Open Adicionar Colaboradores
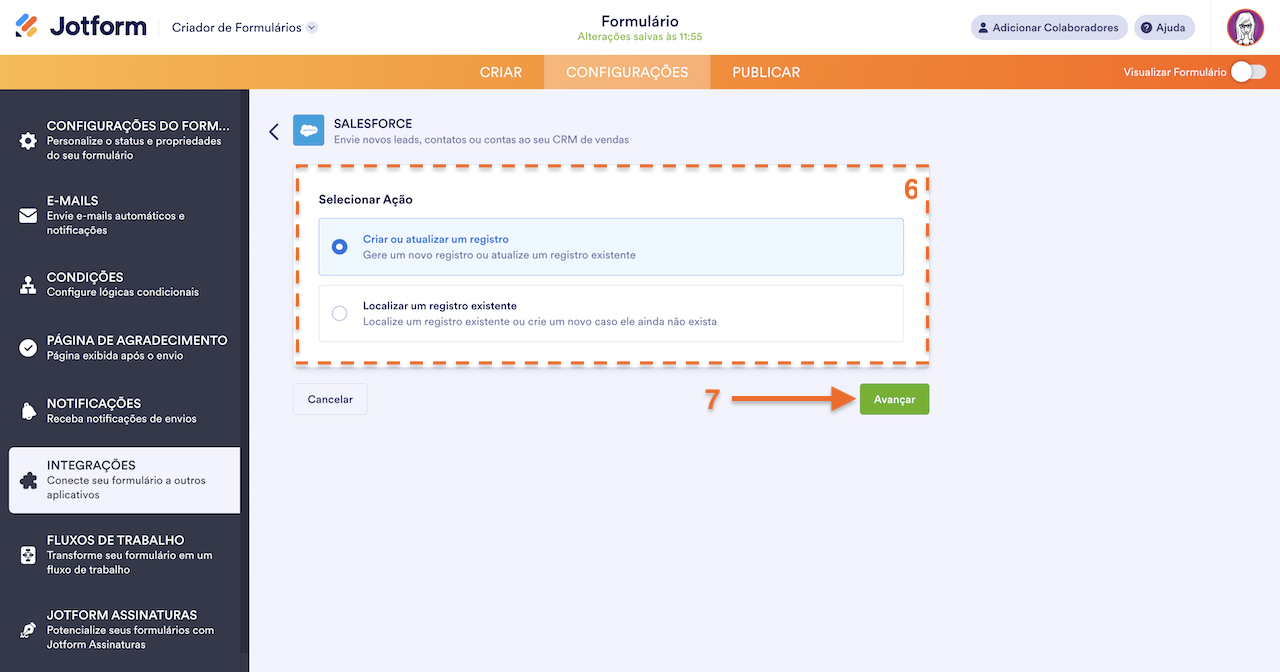Viewport: 1280px width, 672px height. pos(1048,27)
